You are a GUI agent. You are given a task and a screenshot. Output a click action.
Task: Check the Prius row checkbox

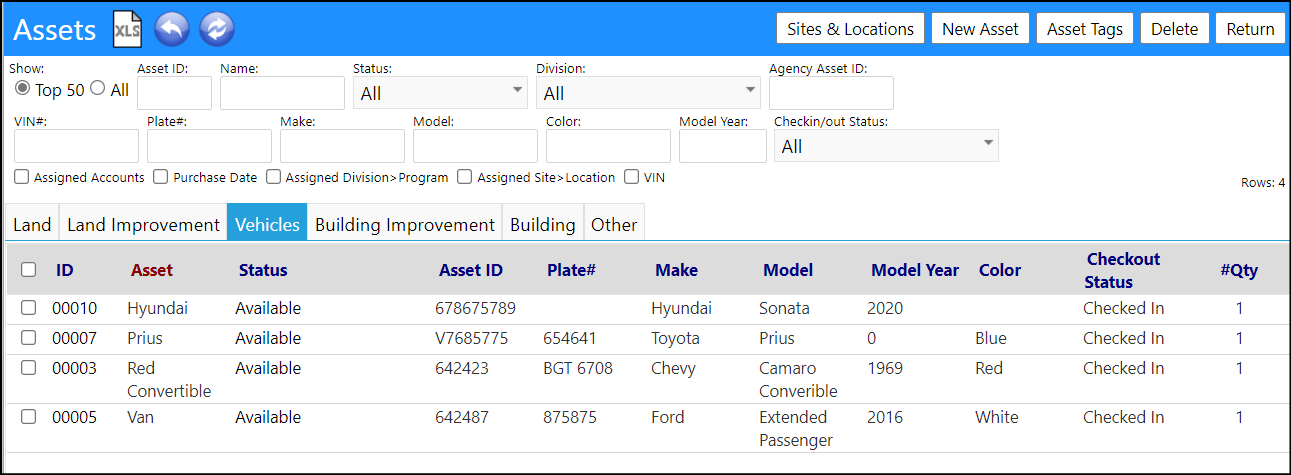click(29, 338)
